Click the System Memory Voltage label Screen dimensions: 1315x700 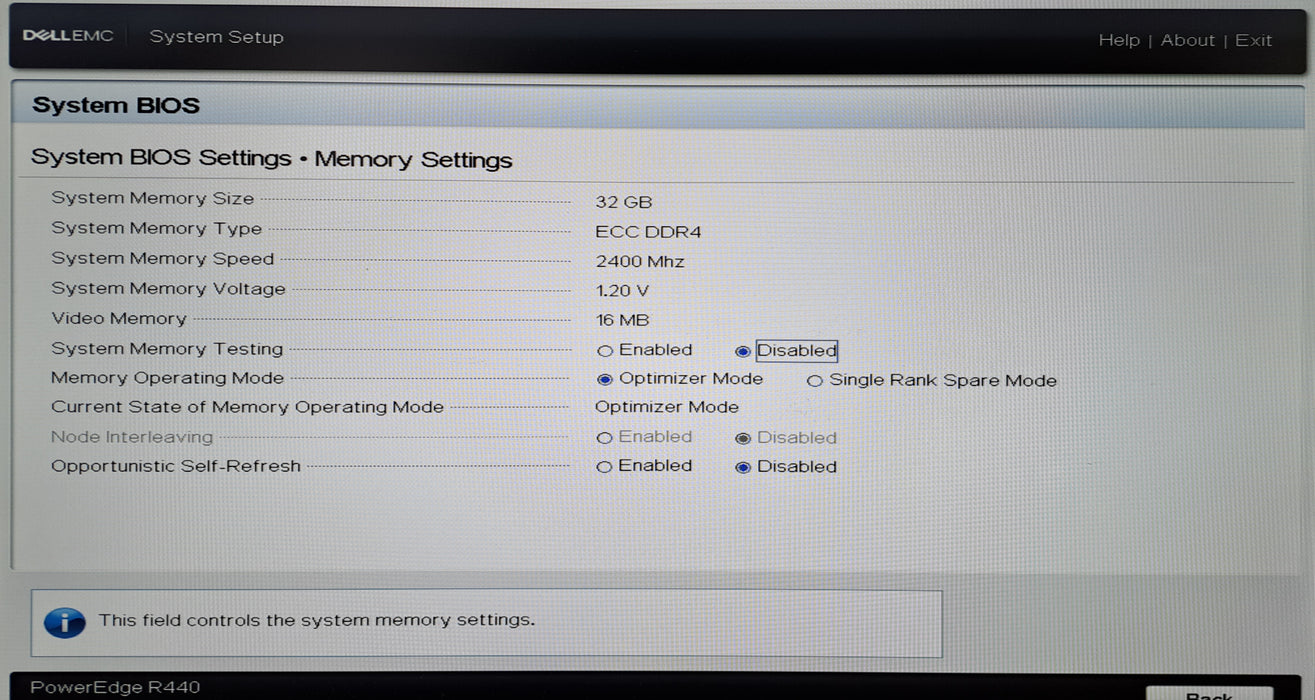[x=169, y=289]
